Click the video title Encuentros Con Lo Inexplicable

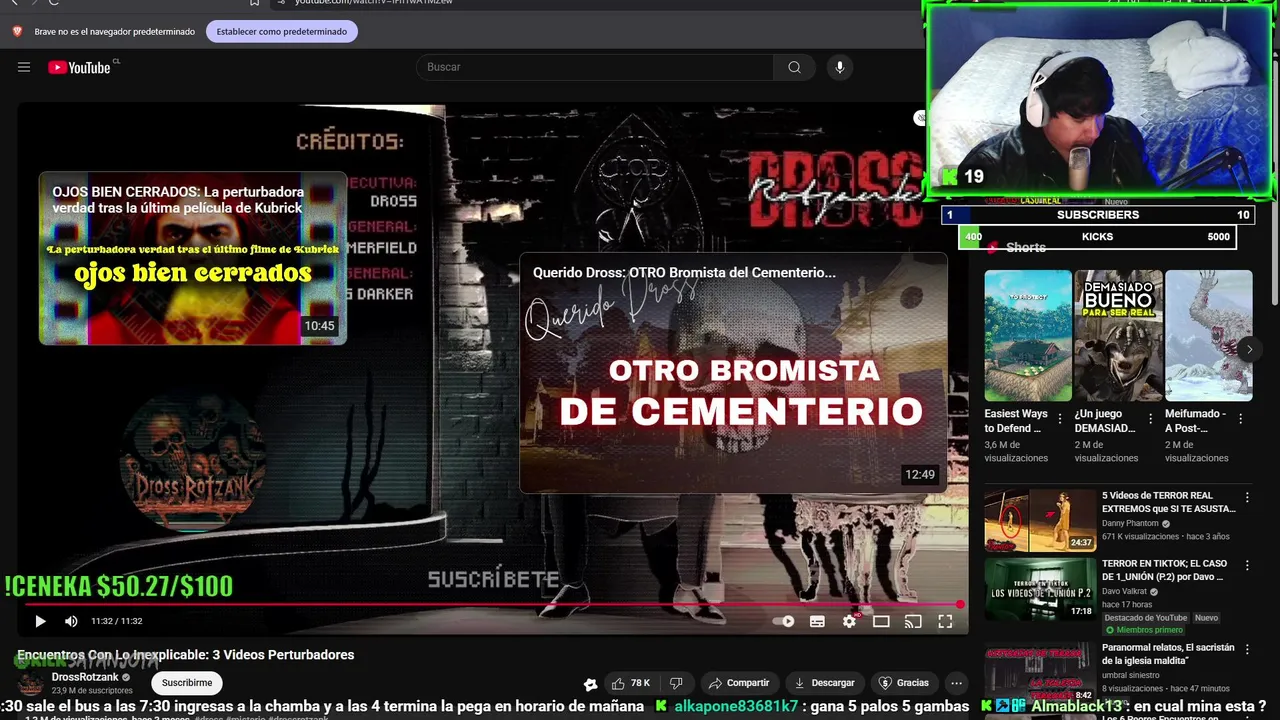click(x=186, y=655)
